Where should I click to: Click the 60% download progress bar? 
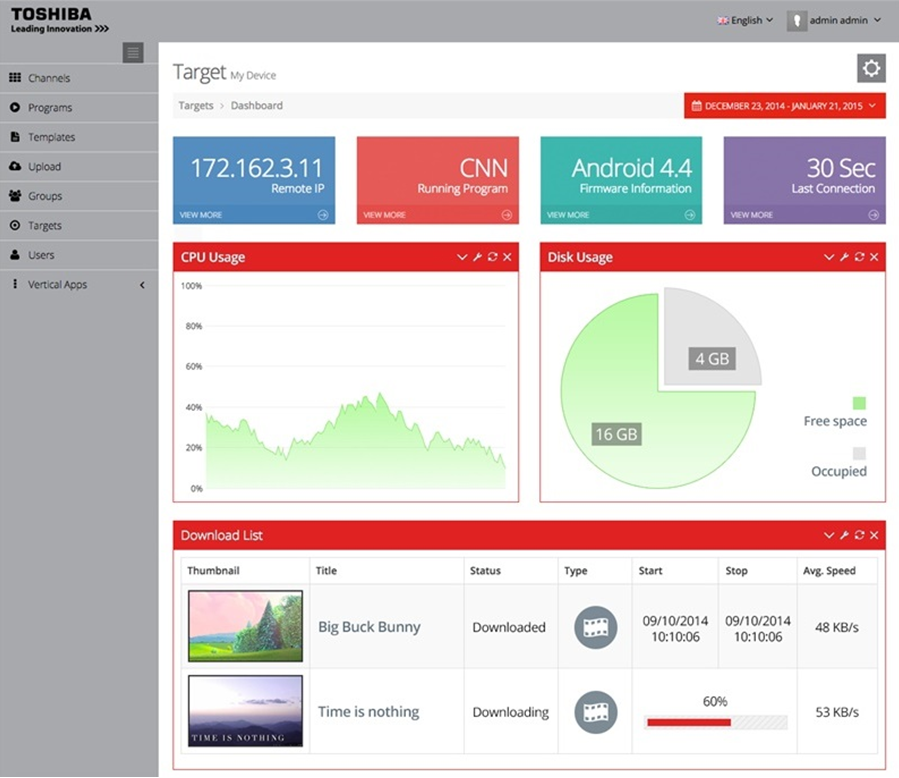coord(716,722)
